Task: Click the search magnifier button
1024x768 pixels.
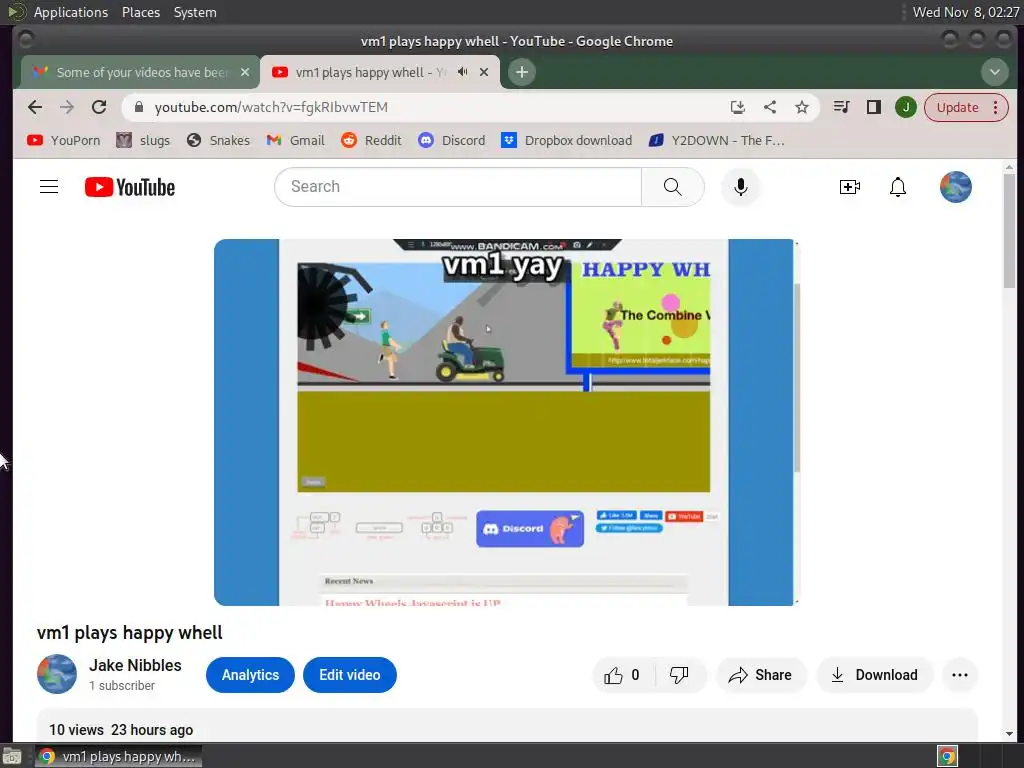Action: [x=673, y=187]
